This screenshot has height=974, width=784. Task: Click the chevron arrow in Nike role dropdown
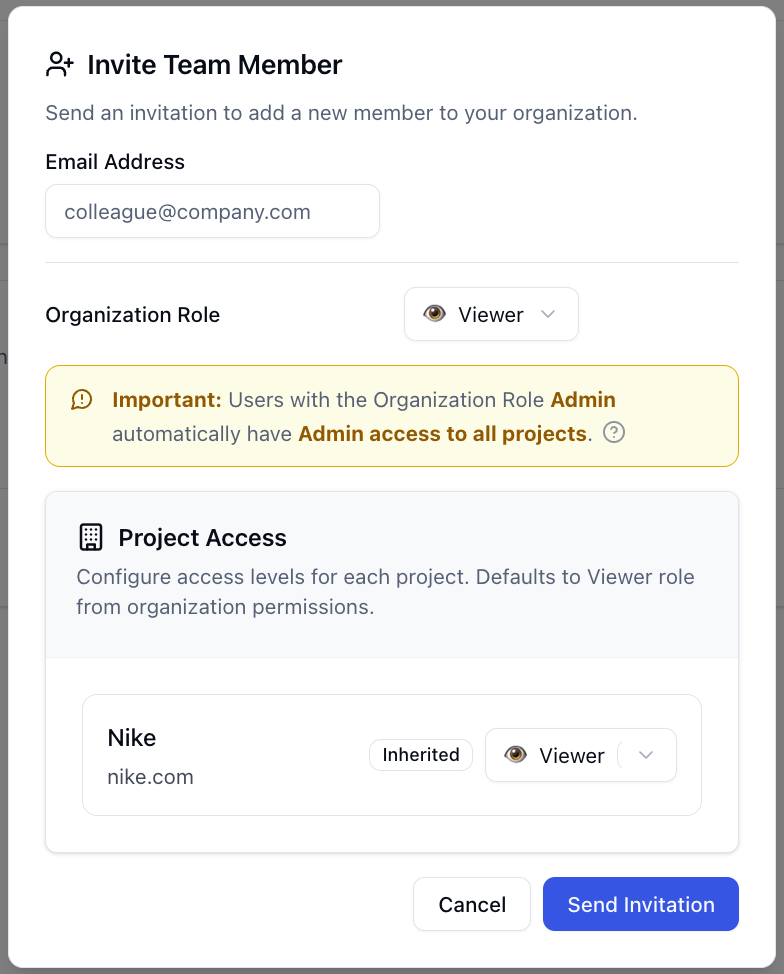(x=645, y=756)
